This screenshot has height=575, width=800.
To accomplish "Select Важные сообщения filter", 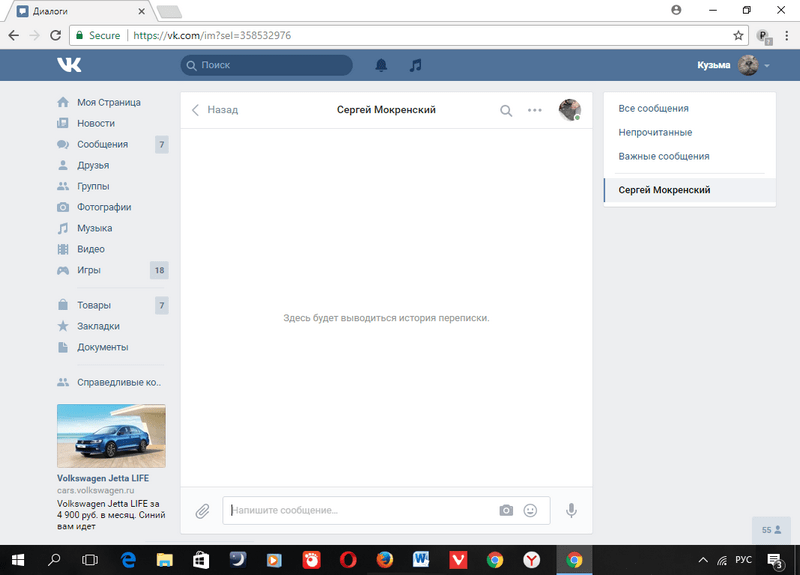I will [664, 156].
